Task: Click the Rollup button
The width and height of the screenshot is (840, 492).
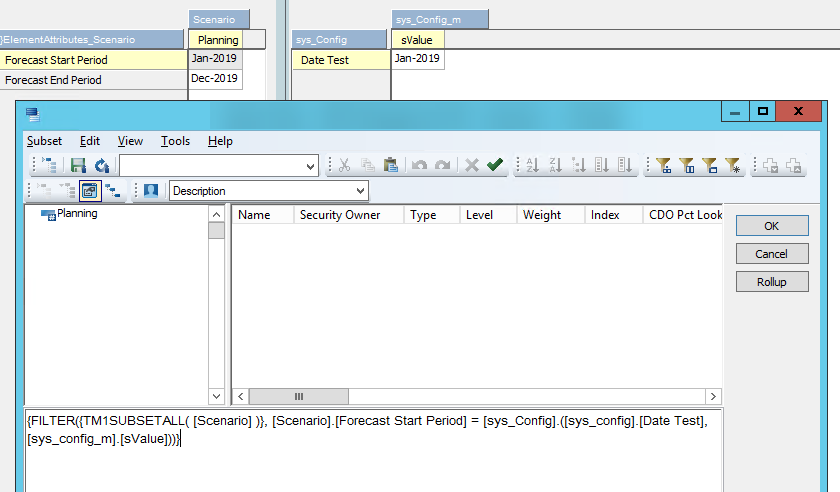Action: pyautogui.click(x=772, y=281)
